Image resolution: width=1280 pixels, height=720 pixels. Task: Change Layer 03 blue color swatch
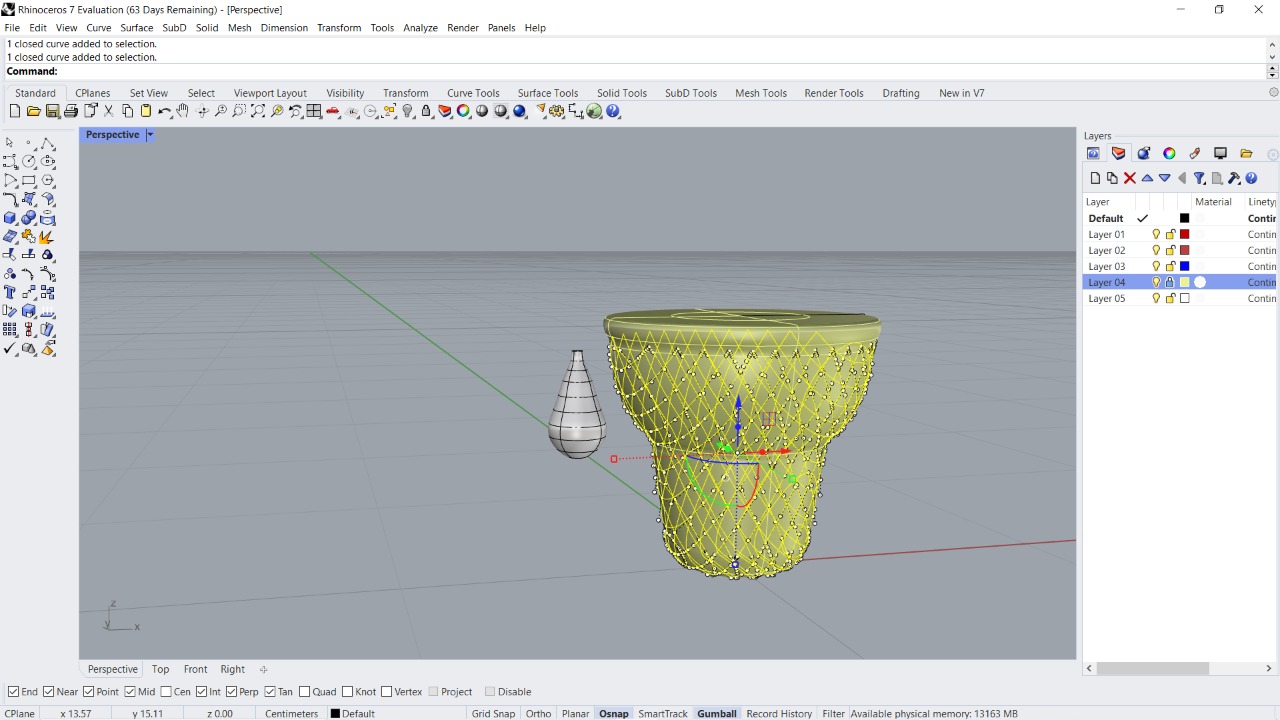[x=1185, y=266]
